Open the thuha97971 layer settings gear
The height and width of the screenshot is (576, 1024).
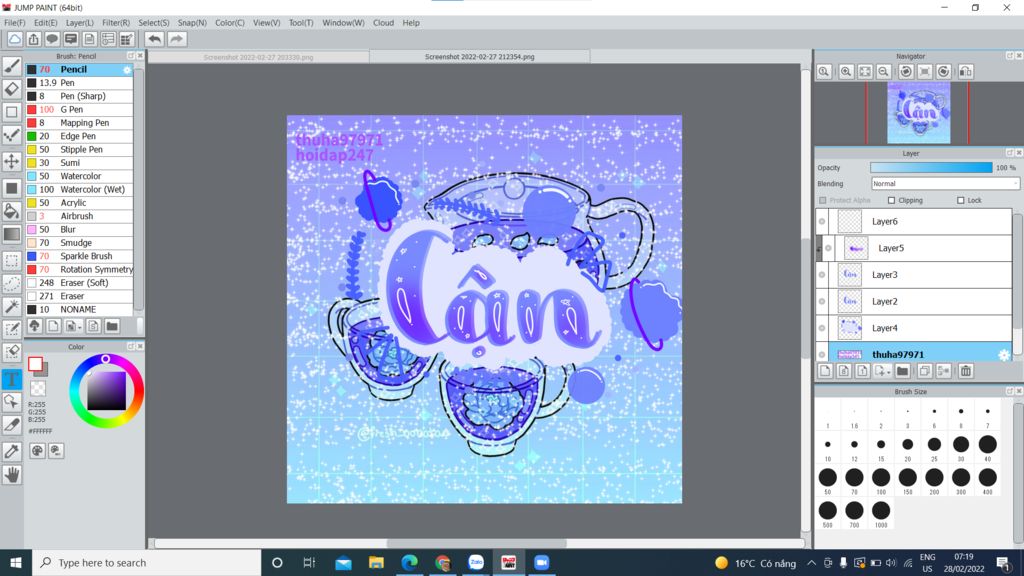coord(1004,355)
